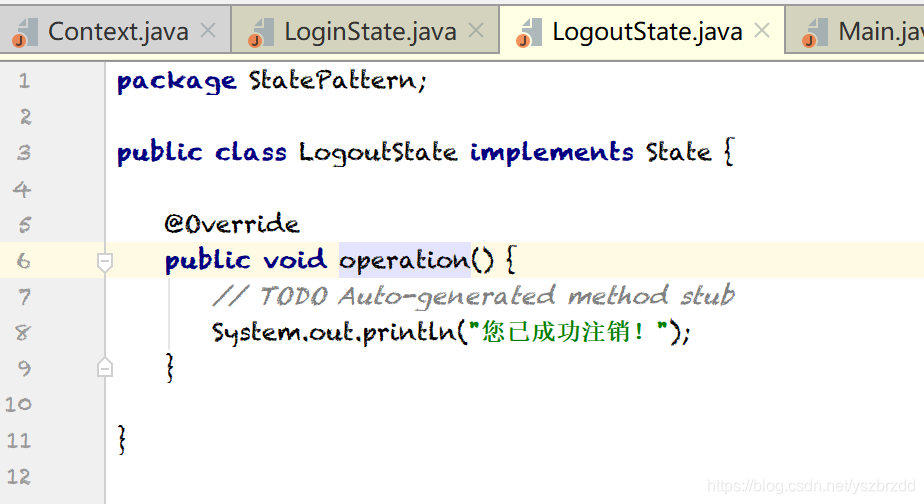Image resolution: width=924 pixels, height=504 pixels.
Task: Collapse the operation method fold marker at line 6
Action: click(105, 262)
